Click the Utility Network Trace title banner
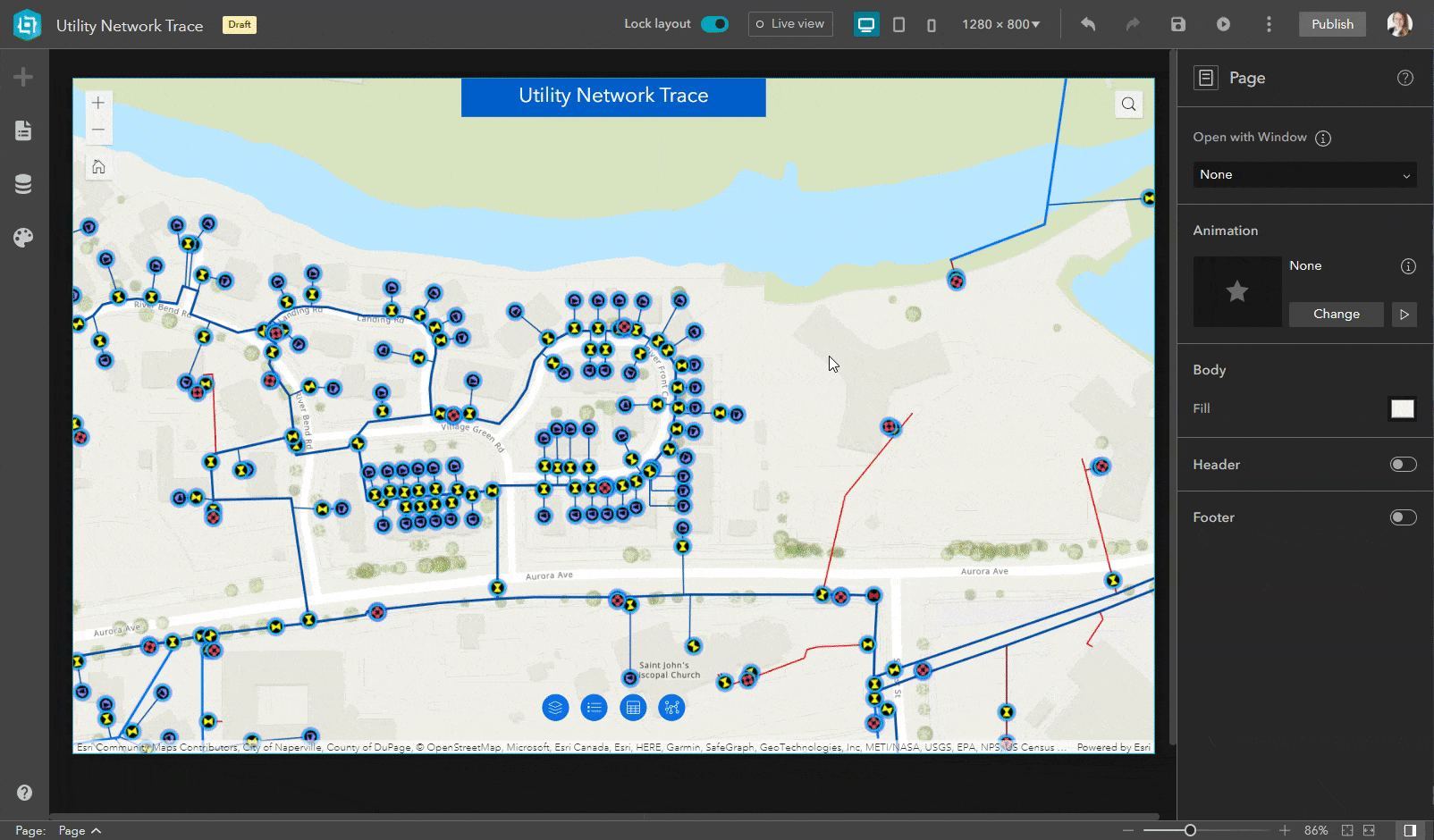1434x840 pixels. coord(613,97)
